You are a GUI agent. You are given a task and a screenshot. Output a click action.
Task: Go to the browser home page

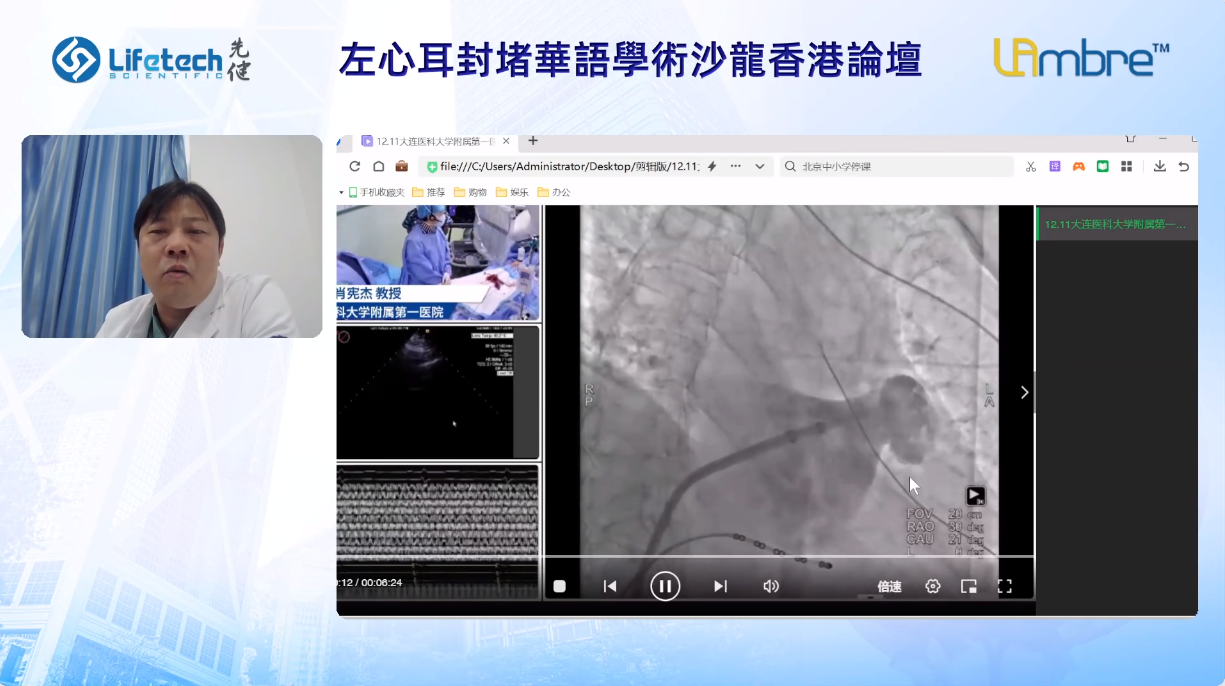click(379, 167)
